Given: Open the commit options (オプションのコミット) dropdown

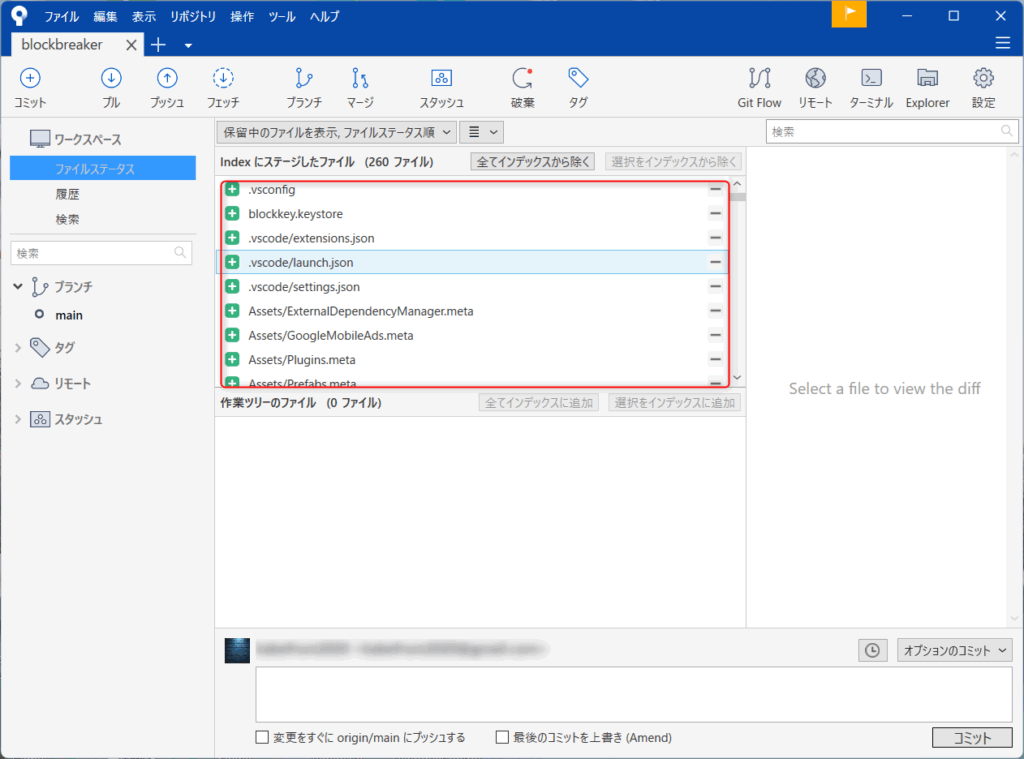Looking at the screenshot, I should click(954, 650).
